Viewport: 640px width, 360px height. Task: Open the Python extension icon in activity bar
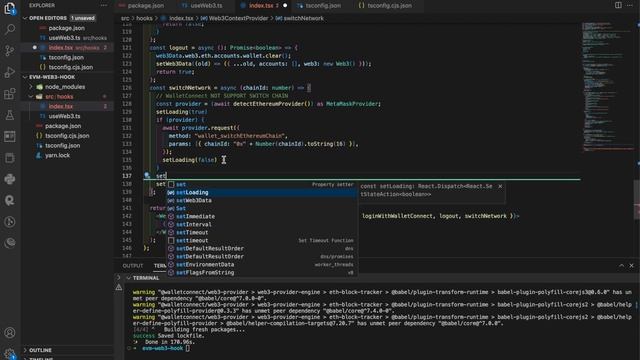click(x=9, y=179)
